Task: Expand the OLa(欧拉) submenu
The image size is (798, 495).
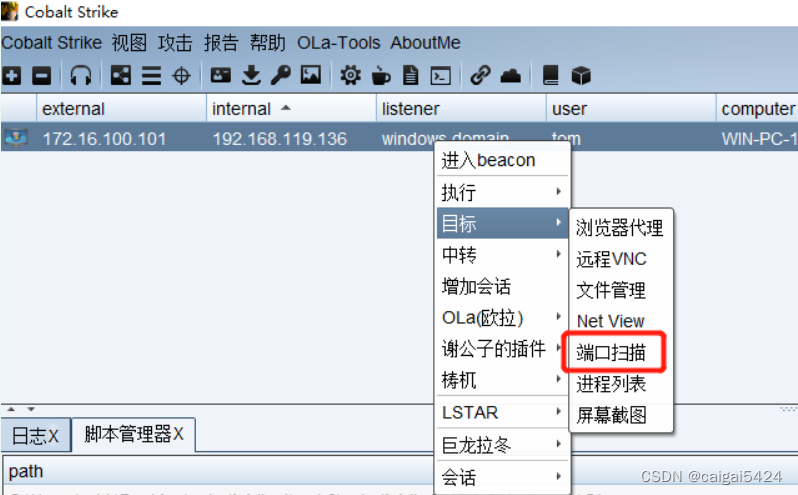Action: [502, 318]
